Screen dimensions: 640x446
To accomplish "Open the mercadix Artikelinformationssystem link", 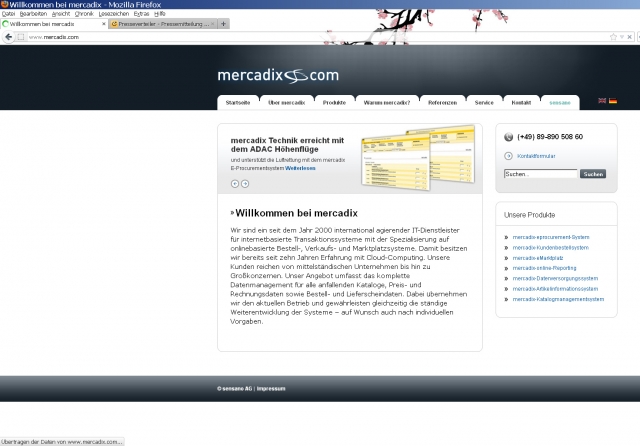I will point(555,289).
